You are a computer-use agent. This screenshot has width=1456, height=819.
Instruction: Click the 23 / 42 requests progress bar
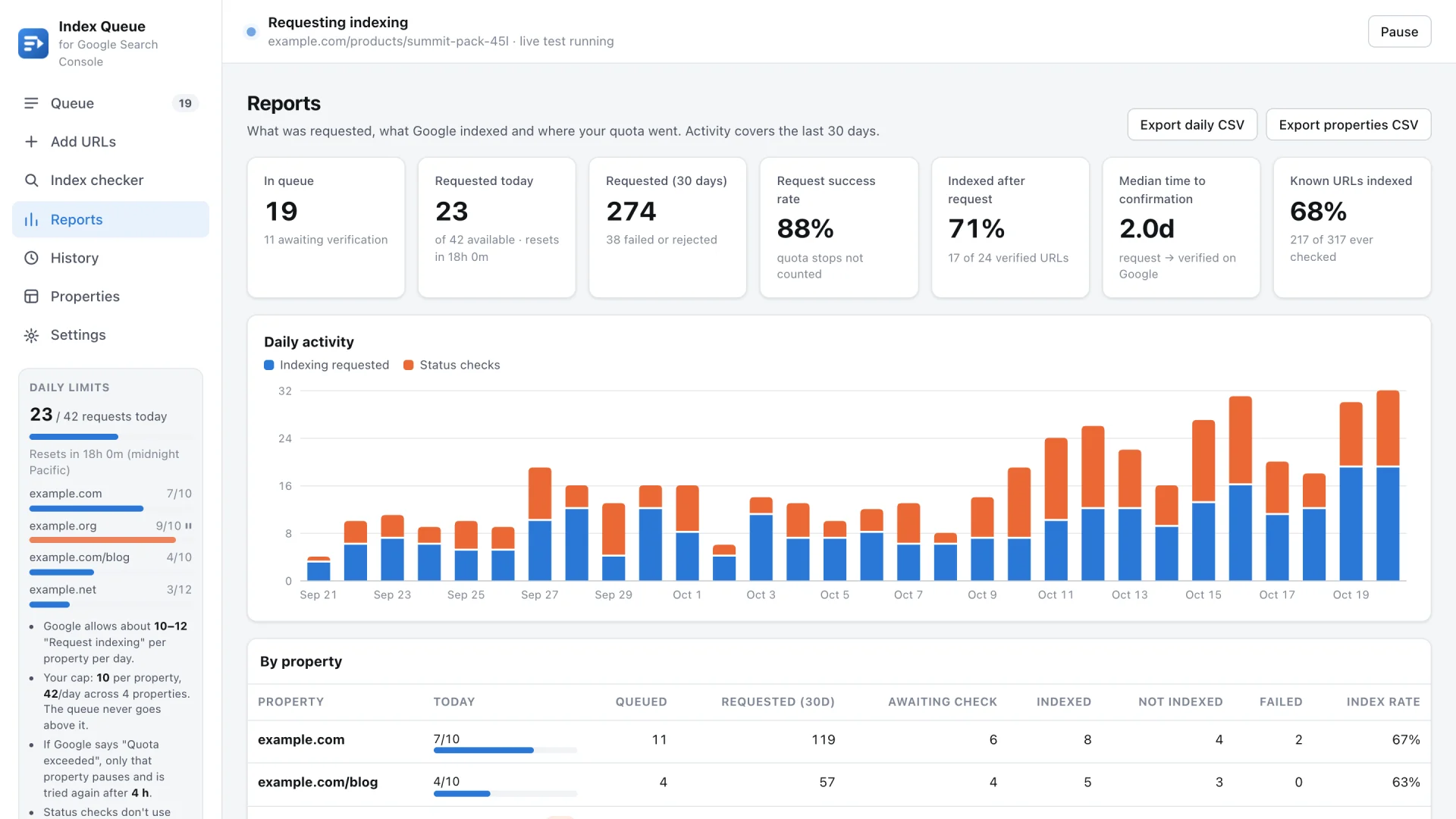[x=111, y=437]
